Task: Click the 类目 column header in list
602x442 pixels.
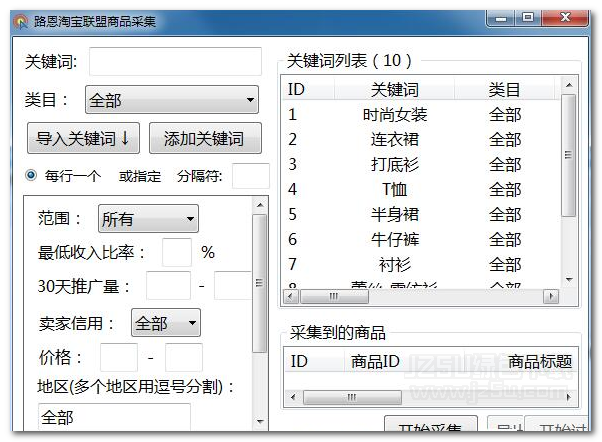Action: 504,89
